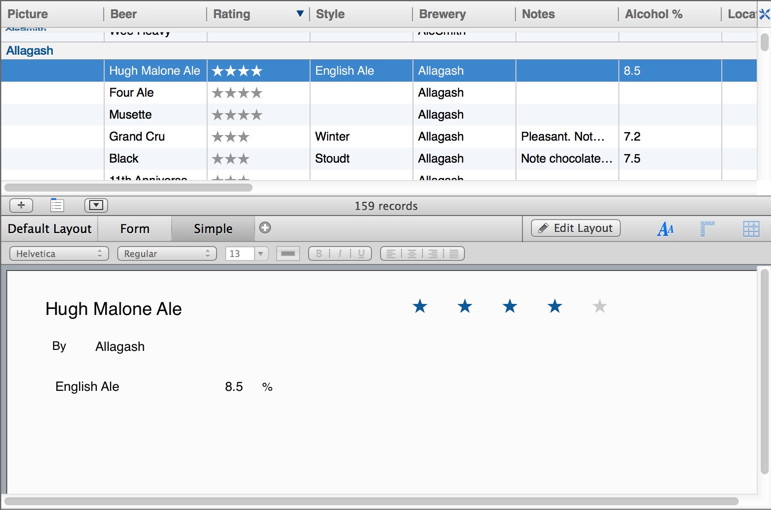The image size is (771, 510).
Task: Click the Grand Cru star rating cell
Action: coord(258,137)
